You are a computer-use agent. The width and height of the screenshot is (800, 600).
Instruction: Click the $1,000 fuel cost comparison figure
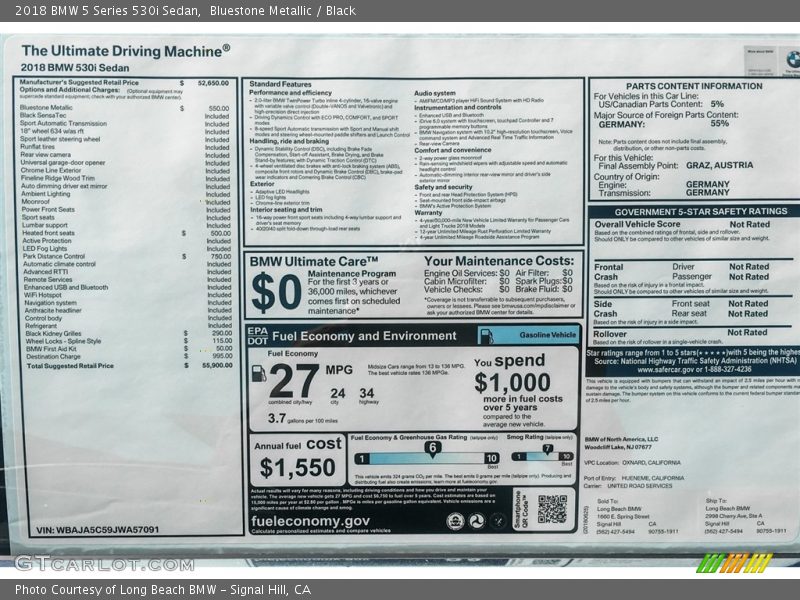pyautogui.click(x=512, y=382)
